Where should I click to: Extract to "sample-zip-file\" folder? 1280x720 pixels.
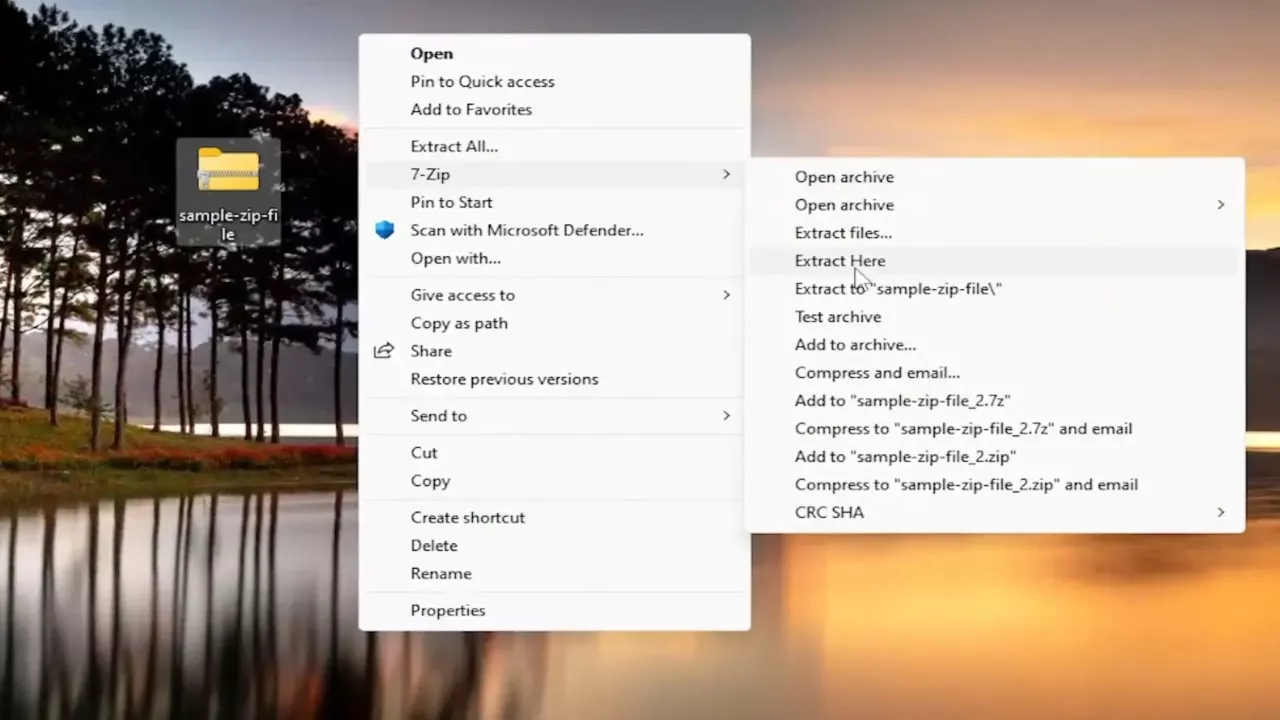[898, 289]
